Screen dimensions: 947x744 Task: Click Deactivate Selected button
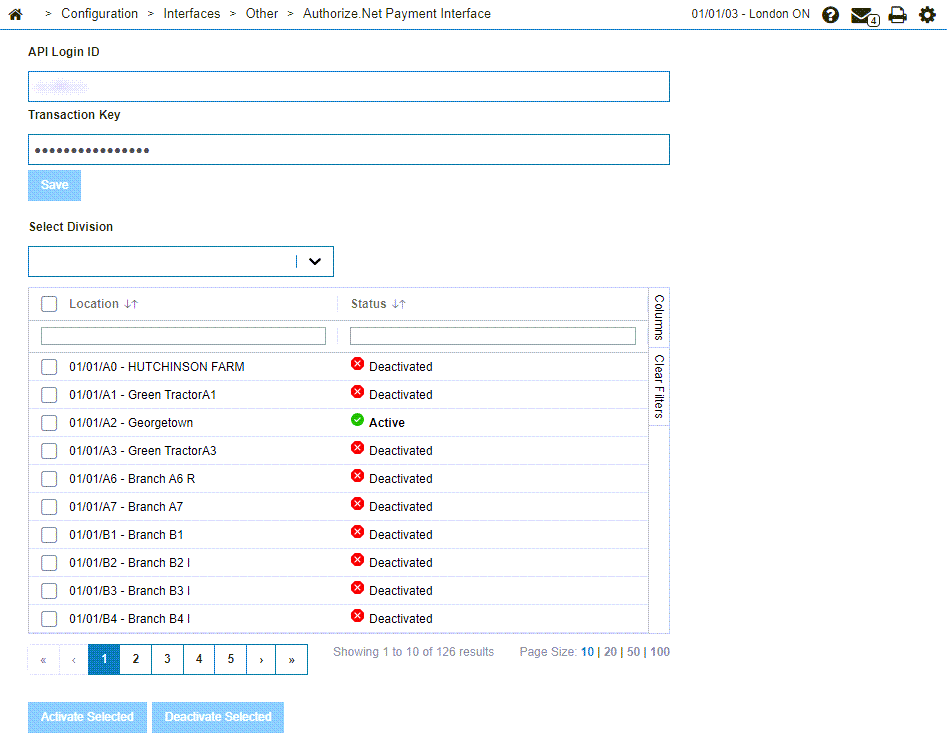tap(218, 717)
